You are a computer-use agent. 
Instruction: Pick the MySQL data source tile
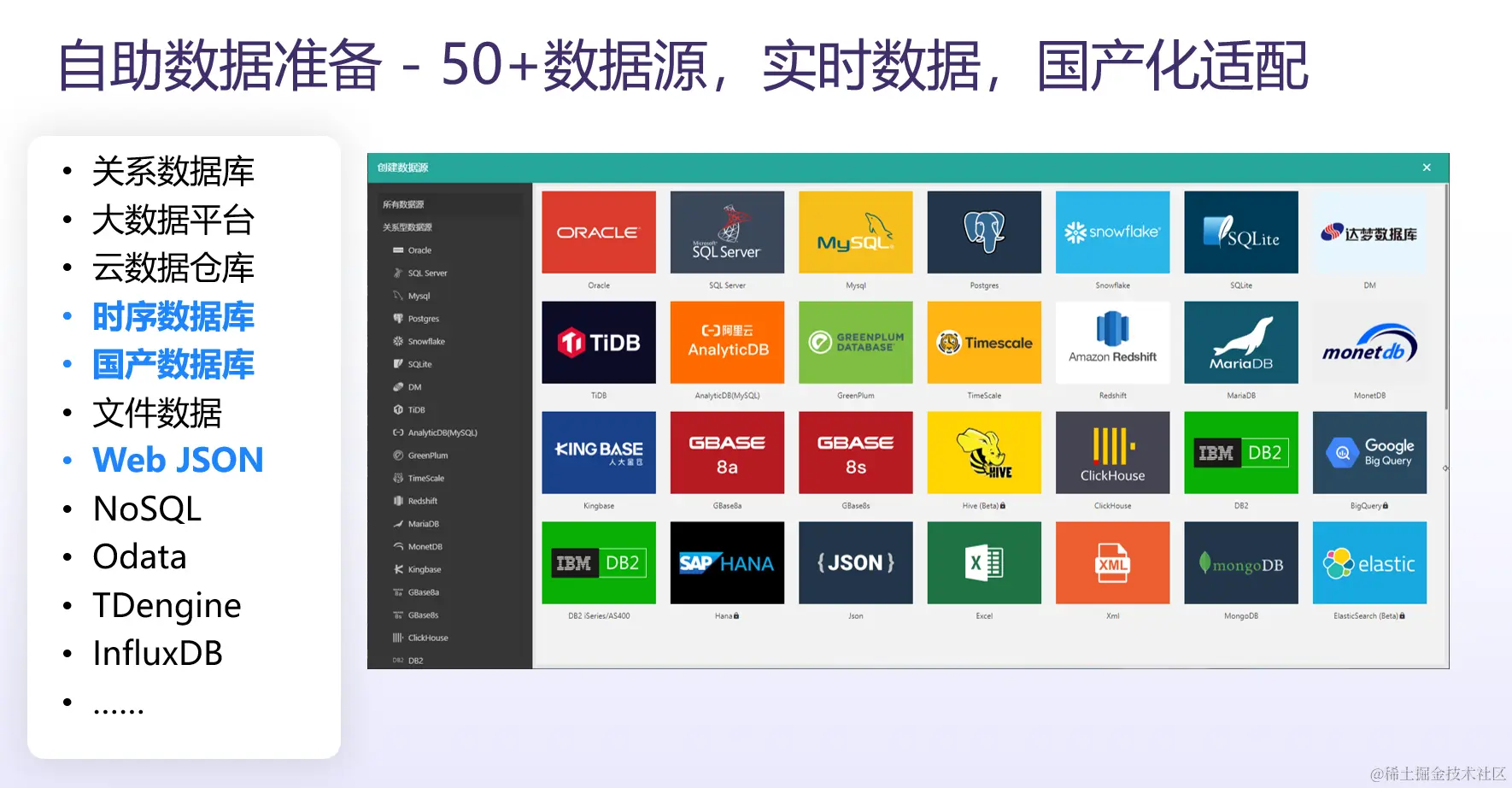[856, 232]
